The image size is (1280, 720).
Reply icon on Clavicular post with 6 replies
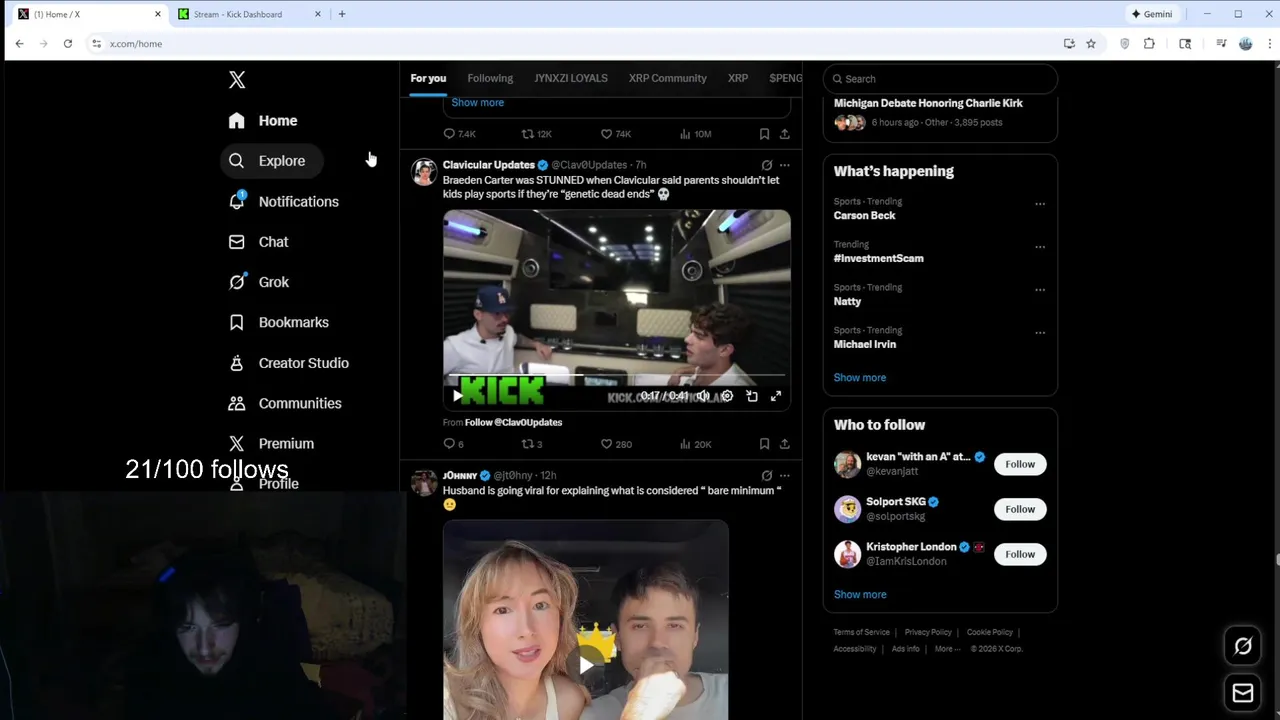(449, 444)
